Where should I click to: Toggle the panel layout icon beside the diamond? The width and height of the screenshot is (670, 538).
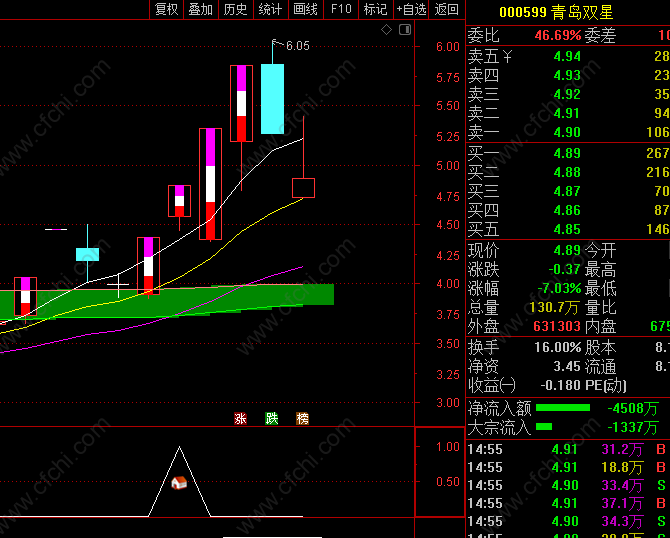pos(405,29)
